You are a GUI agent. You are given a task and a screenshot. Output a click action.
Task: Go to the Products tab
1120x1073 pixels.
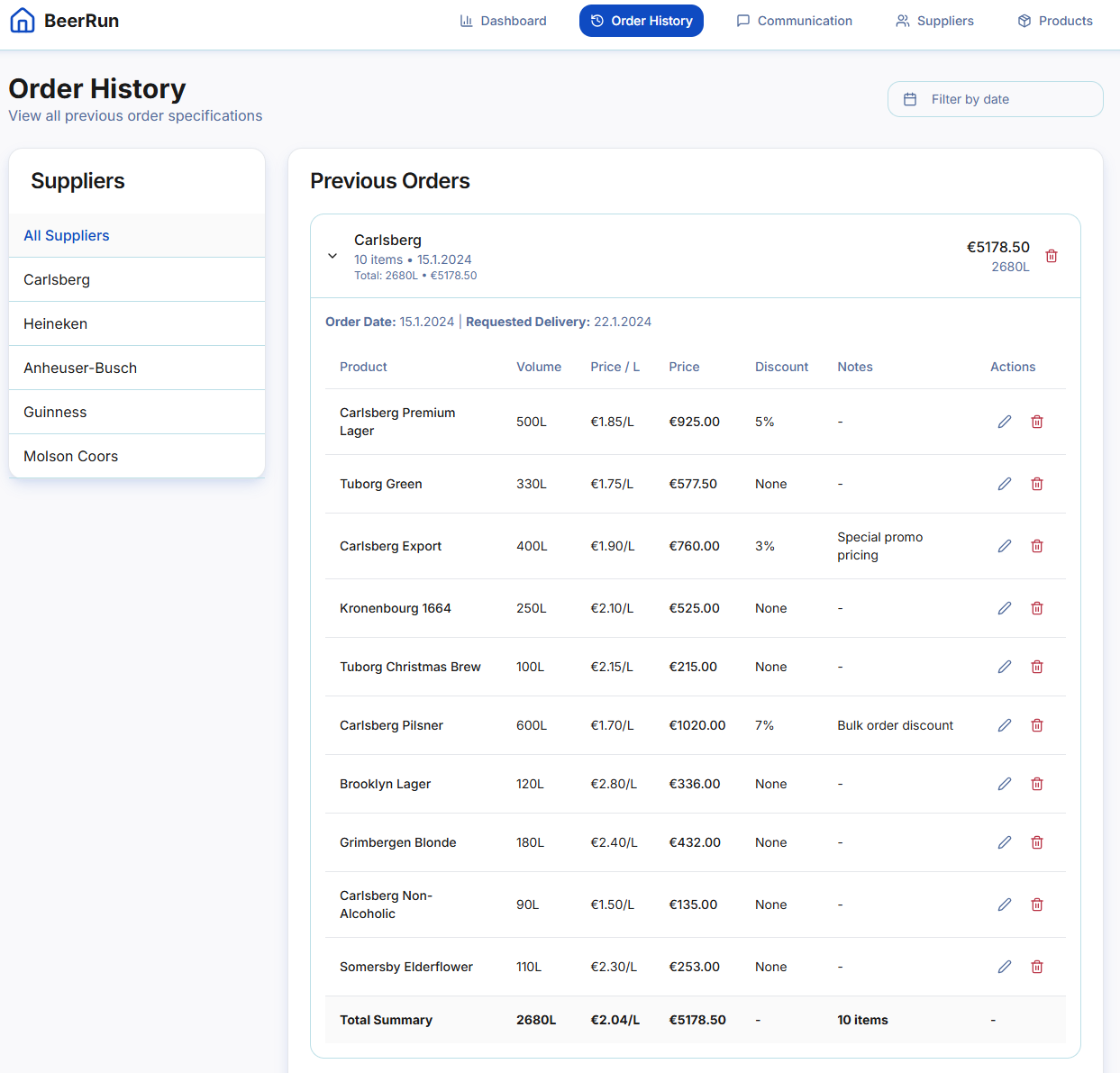pyautogui.click(x=1054, y=21)
